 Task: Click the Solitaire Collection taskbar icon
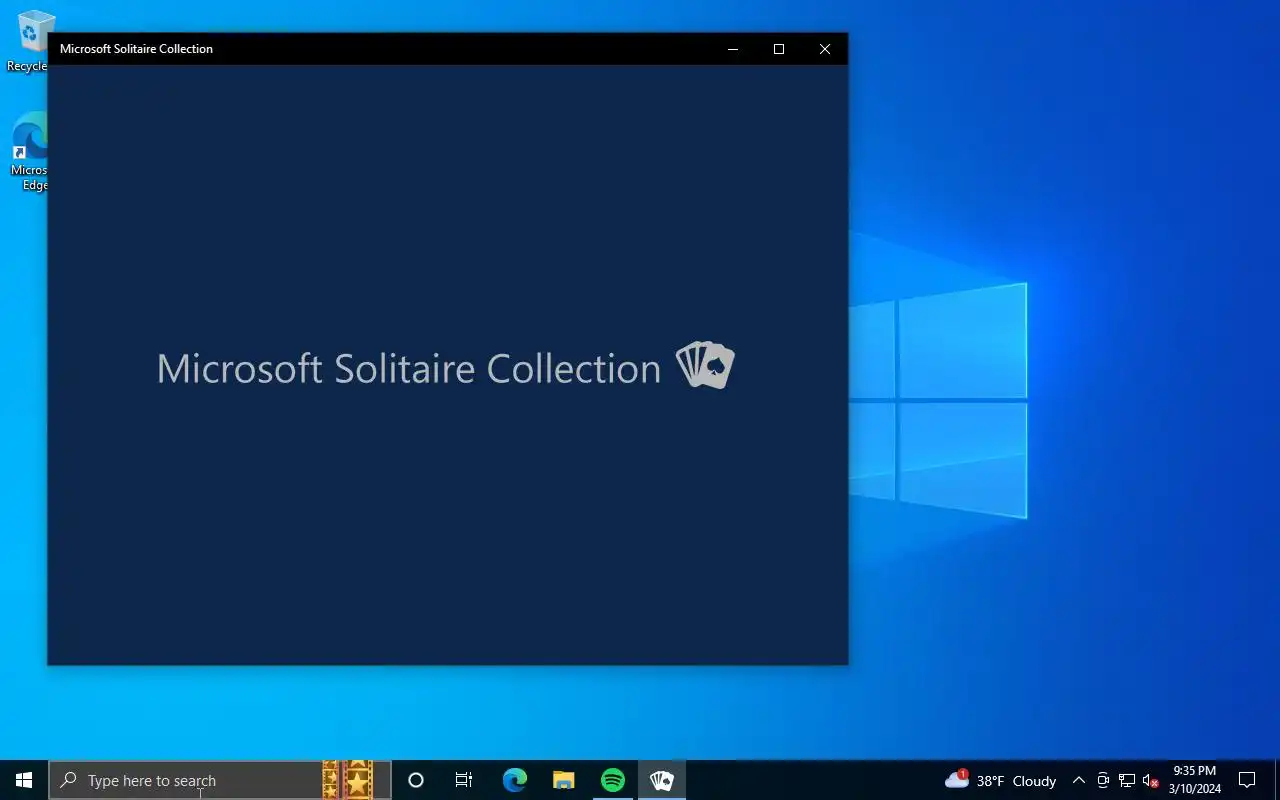[x=662, y=780]
